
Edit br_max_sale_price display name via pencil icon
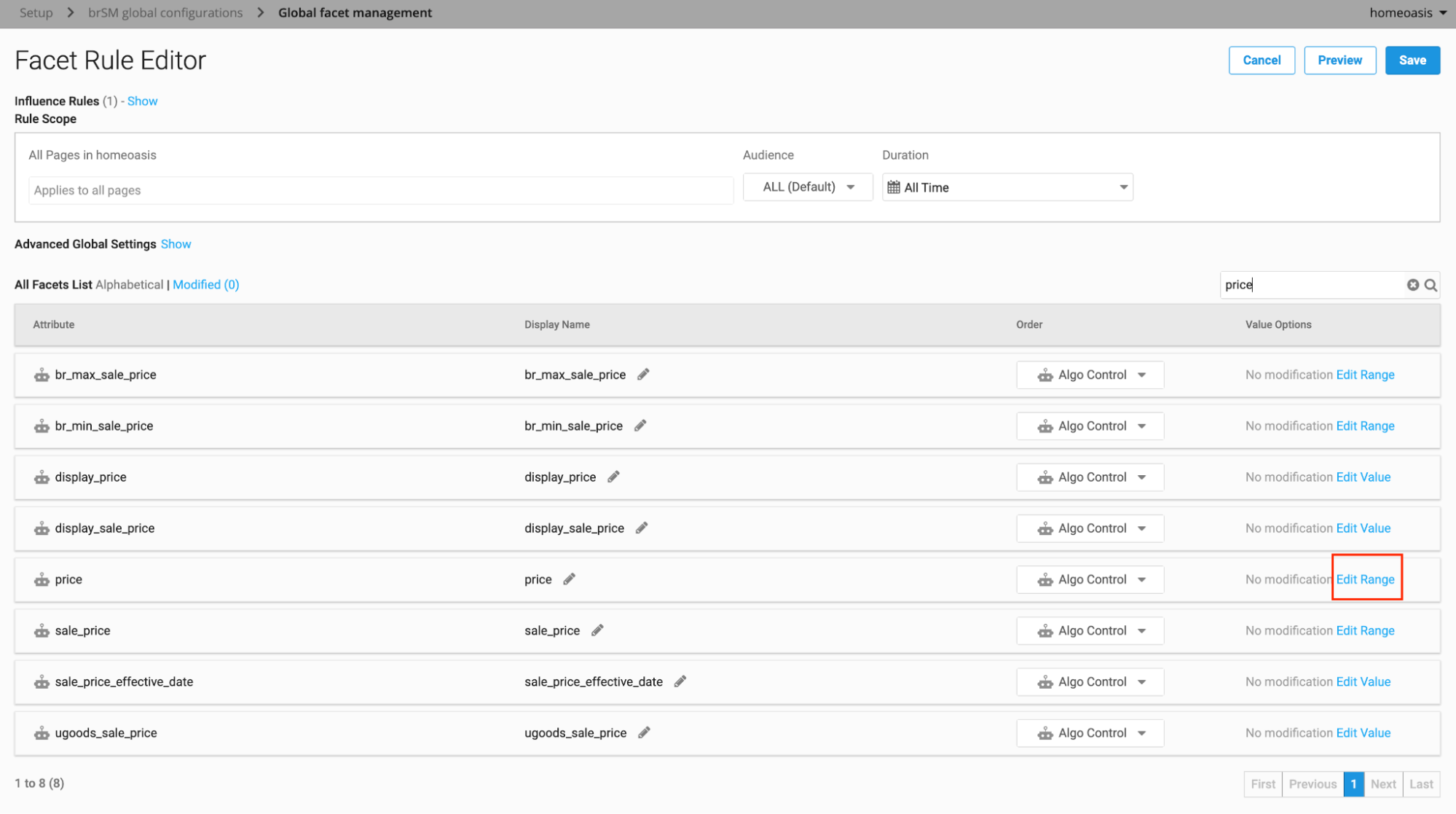pyautogui.click(x=643, y=374)
